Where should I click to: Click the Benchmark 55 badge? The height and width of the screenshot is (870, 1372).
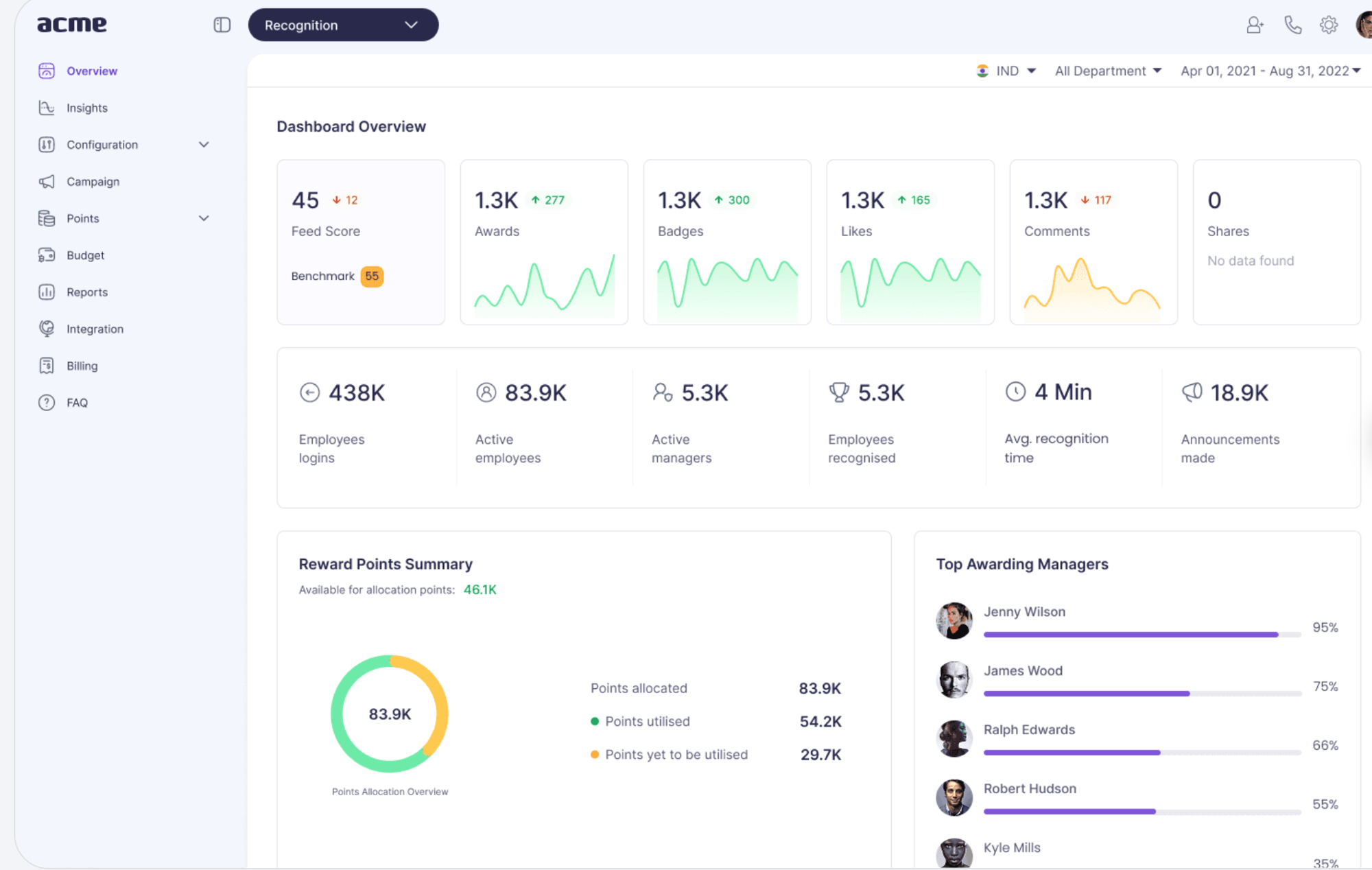coord(372,276)
